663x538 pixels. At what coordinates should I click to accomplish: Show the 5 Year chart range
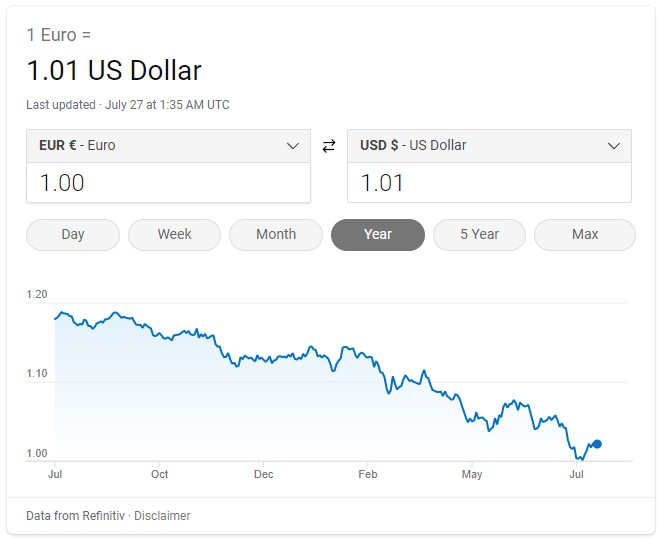479,234
